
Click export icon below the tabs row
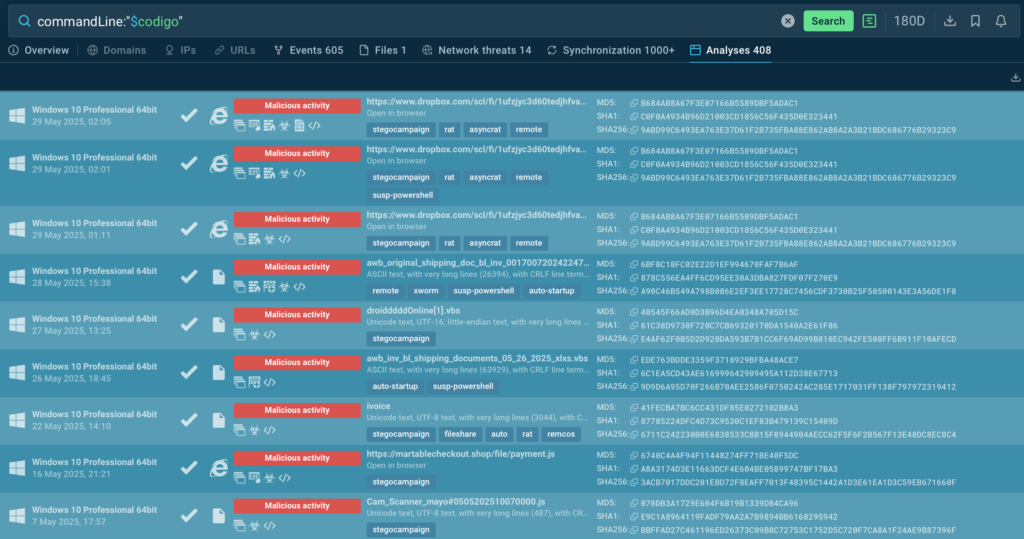1016,78
